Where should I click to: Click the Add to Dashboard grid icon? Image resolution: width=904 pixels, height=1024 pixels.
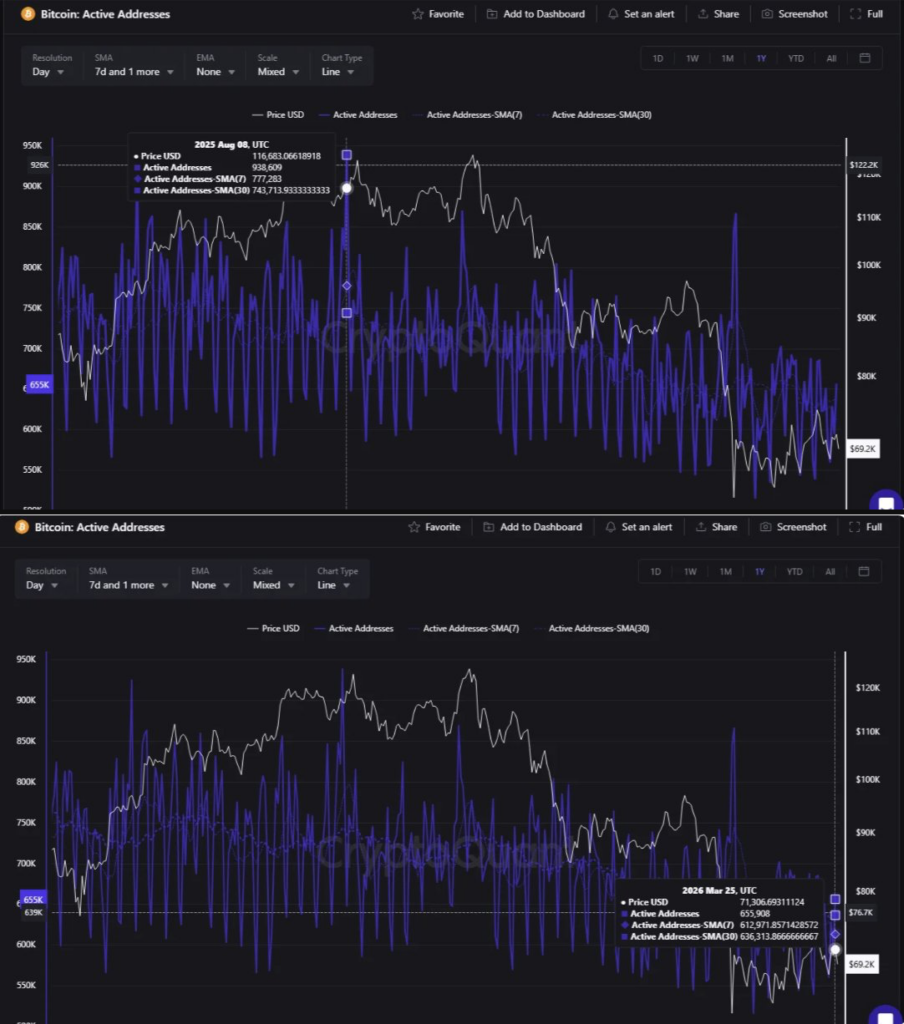coord(490,13)
